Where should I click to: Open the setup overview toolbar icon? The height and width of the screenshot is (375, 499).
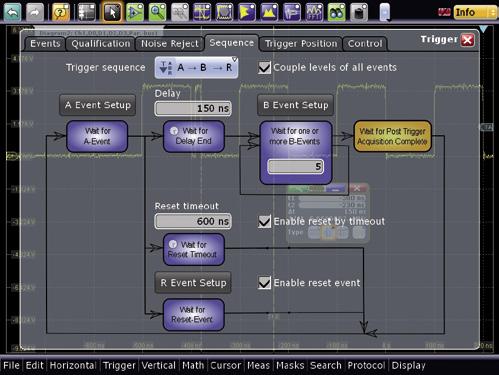[86, 12]
